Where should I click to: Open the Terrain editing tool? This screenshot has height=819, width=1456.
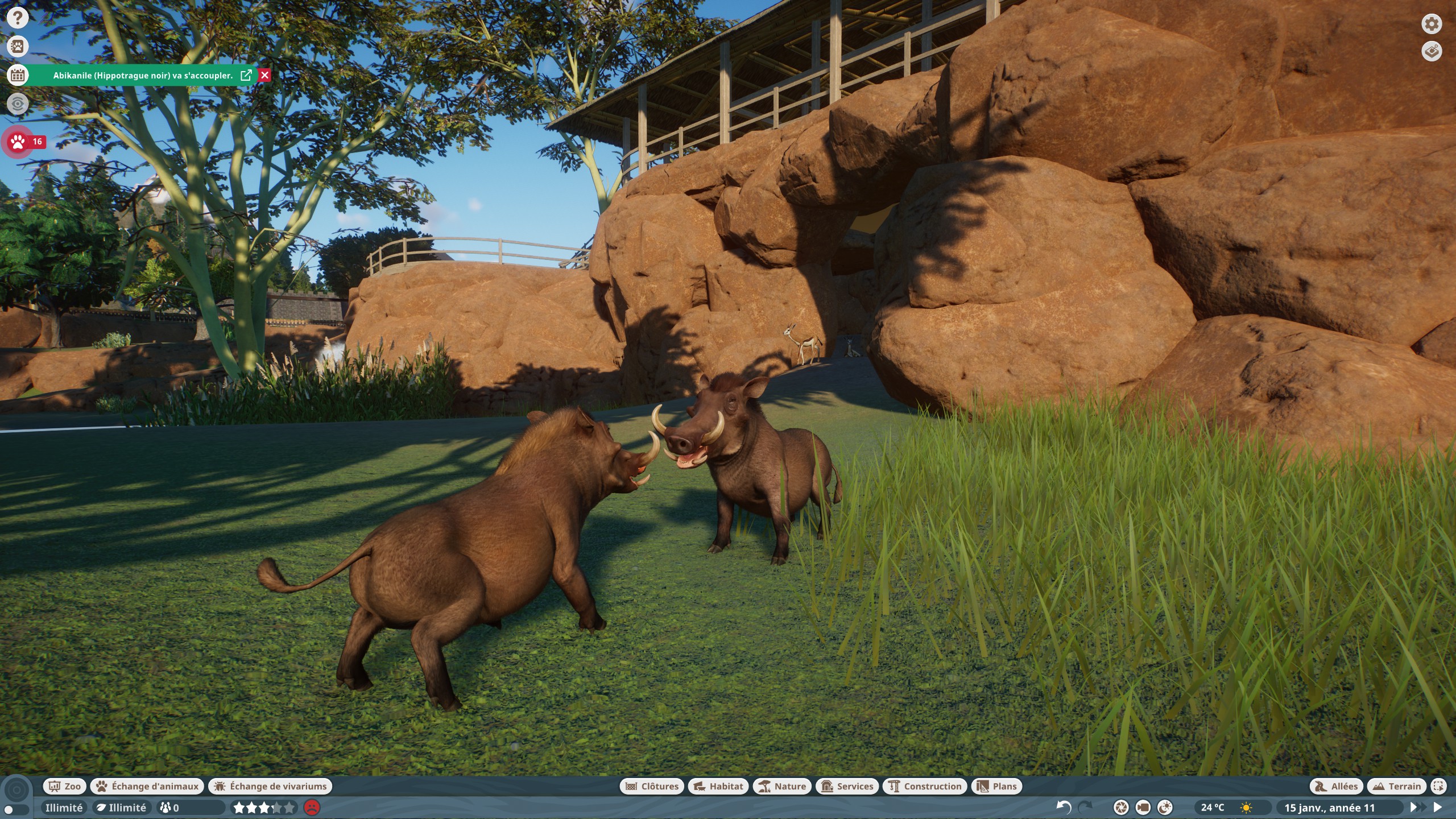pos(1396,786)
